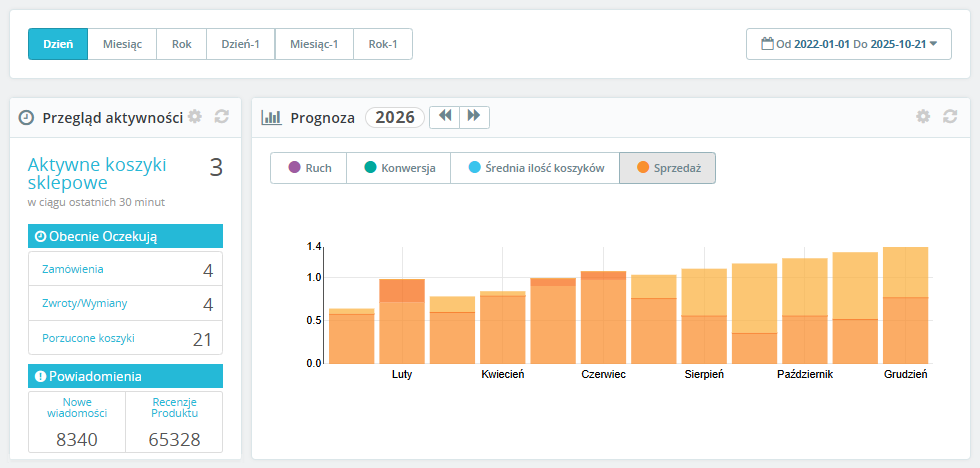Image resolution: width=980 pixels, height=468 pixels.
Task: Toggle the Ruch chart series
Action: click(308, 168)
